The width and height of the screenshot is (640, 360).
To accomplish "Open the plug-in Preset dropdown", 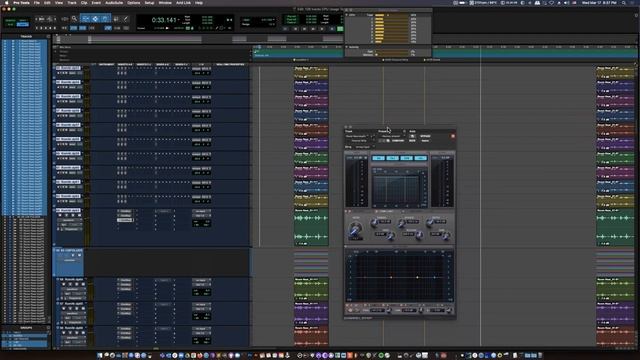I will (x=391, y=136).
